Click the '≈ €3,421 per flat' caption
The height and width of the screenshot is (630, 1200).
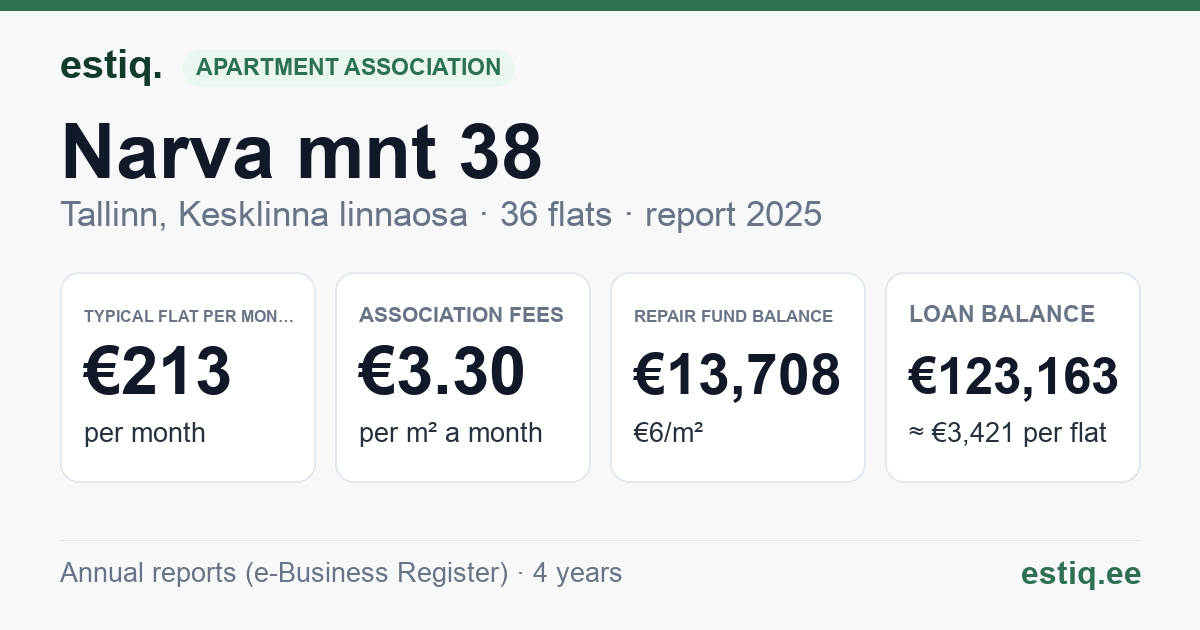1007,434
